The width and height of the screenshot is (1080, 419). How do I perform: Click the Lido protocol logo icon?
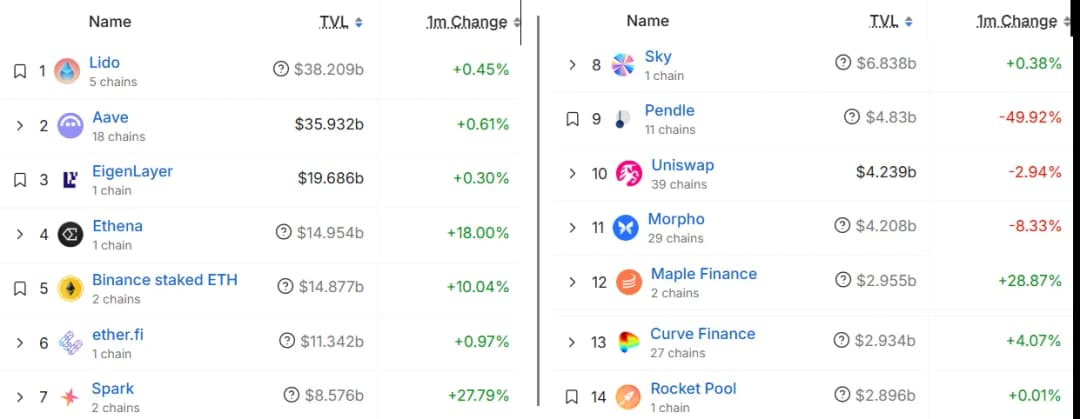pos(69,71)
